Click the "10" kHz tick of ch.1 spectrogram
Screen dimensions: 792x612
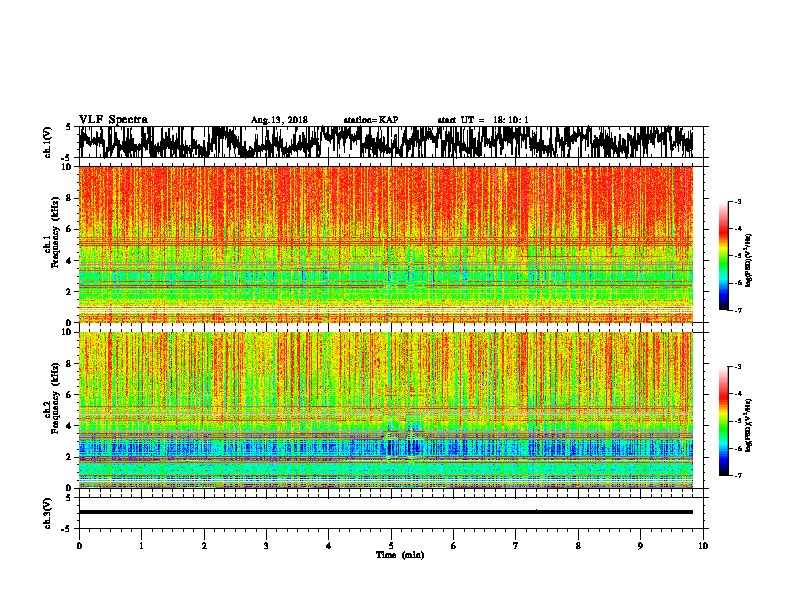pyautogui.click(x=68, y=167)
